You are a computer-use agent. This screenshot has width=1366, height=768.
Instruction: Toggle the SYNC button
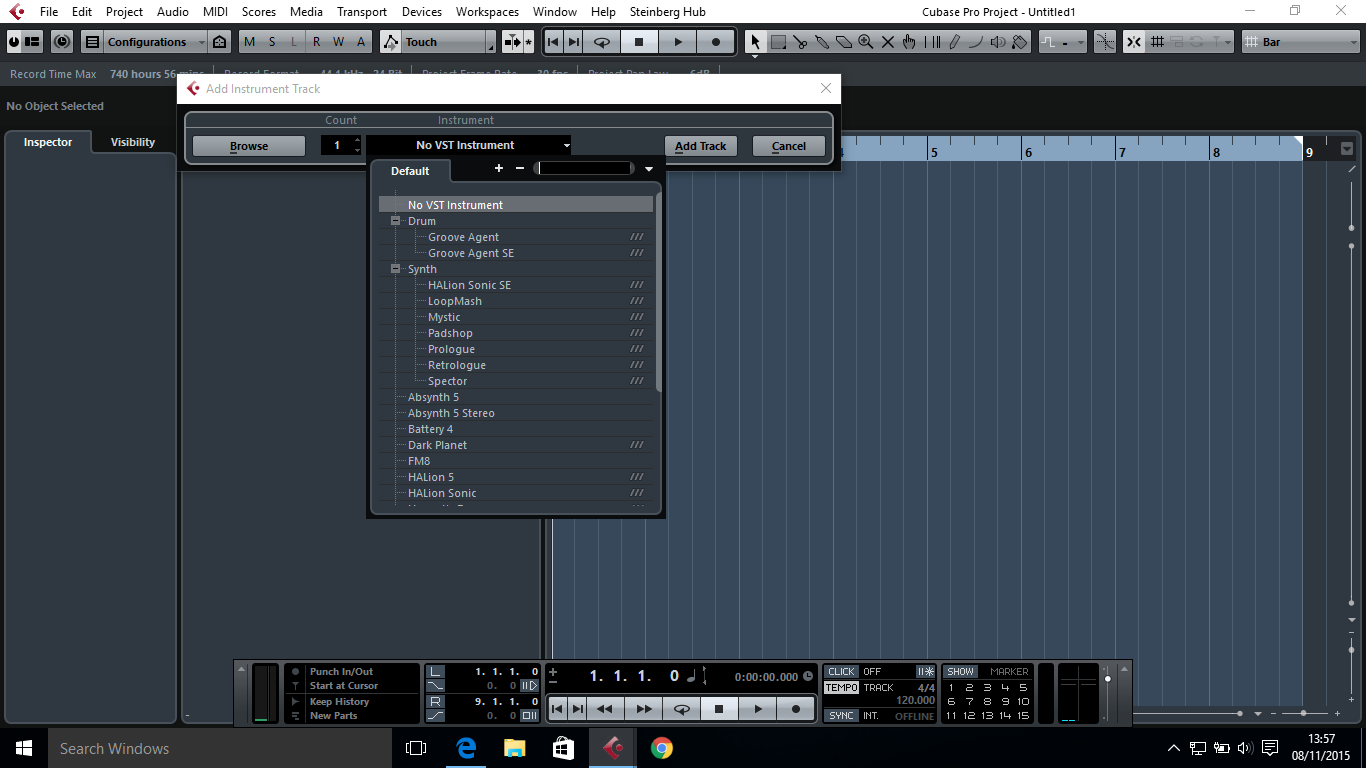841,716
